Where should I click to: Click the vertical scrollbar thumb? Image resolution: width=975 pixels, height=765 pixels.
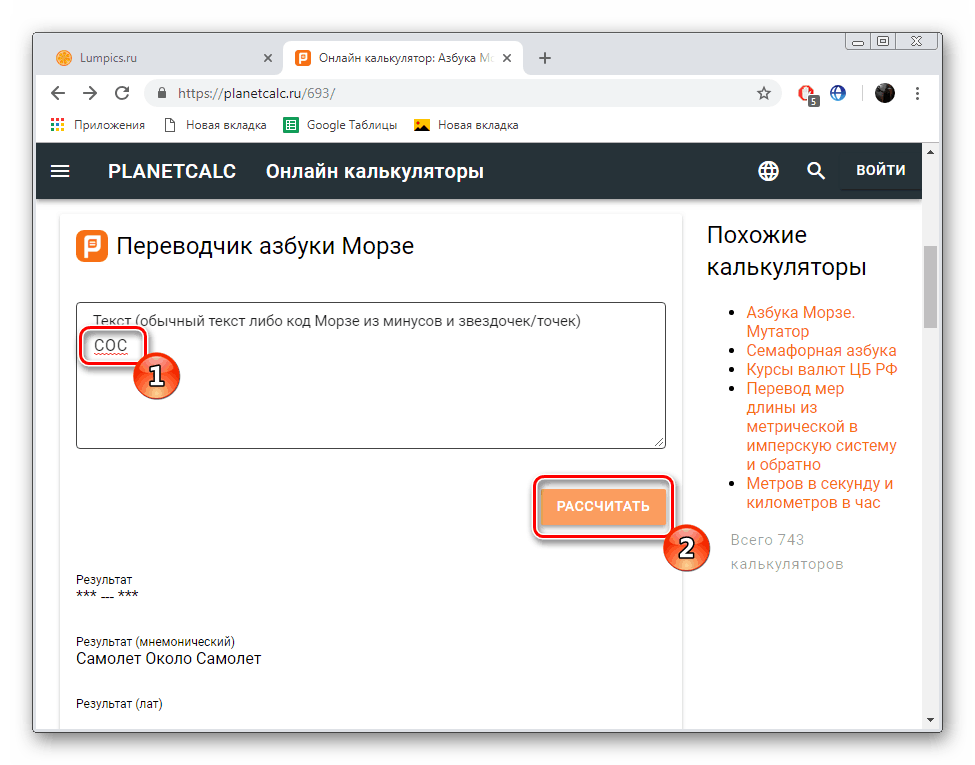click(x=930, y=287)
